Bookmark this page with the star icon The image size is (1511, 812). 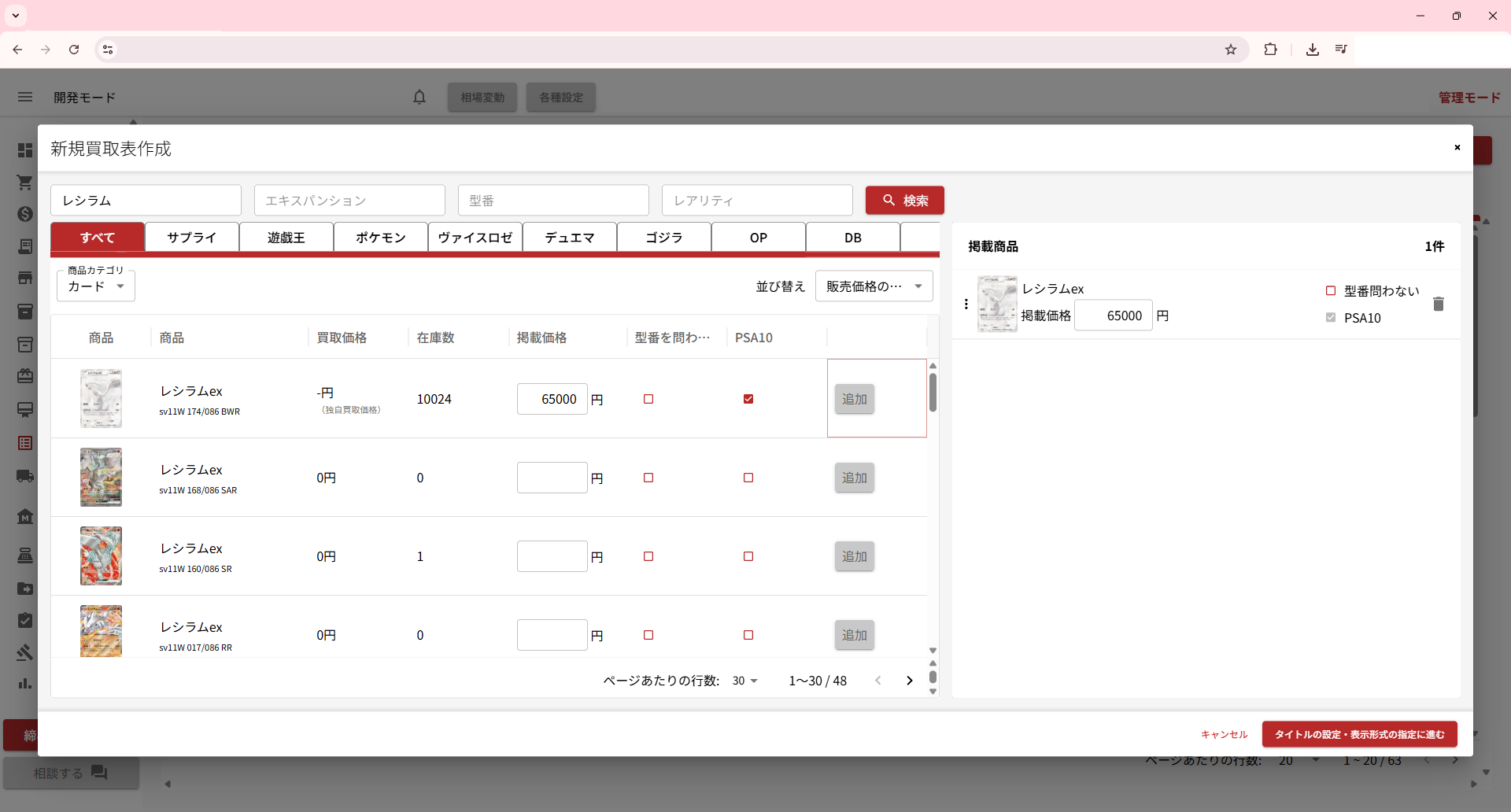(x=1231, y=50)
